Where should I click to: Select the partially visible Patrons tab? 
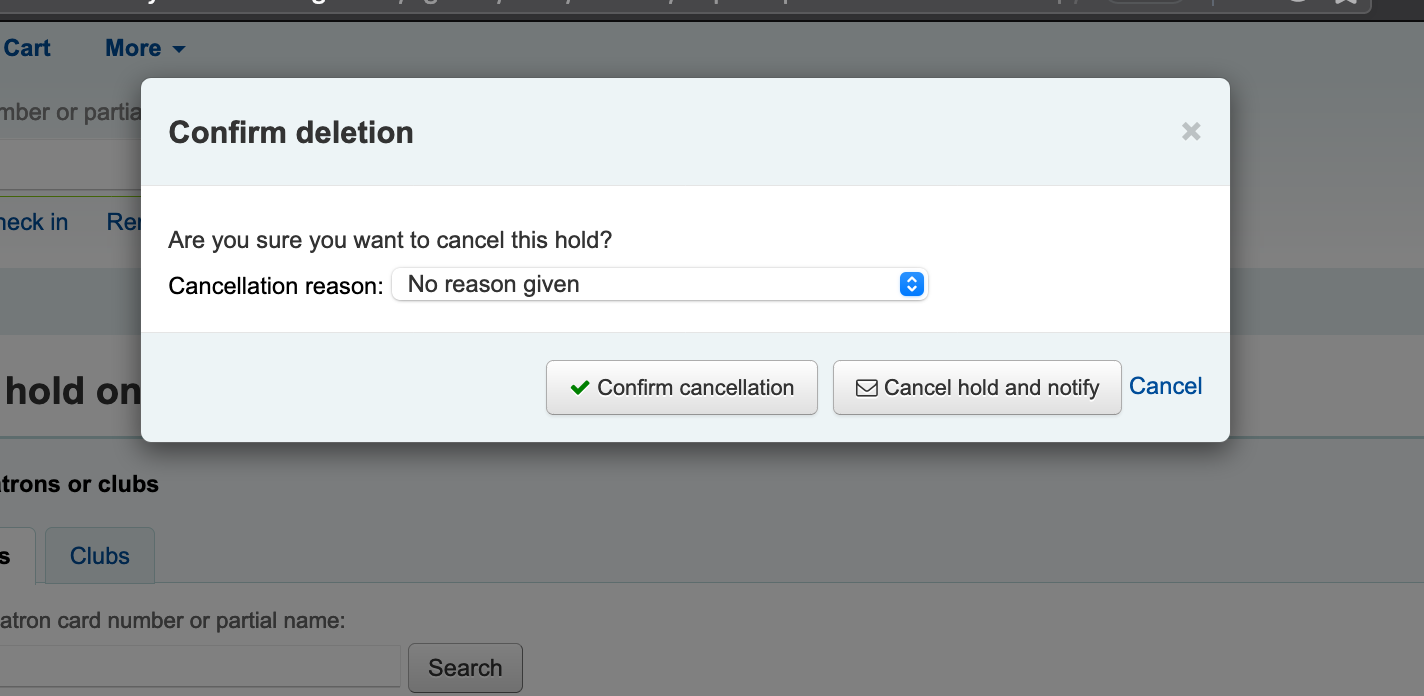point(12,556)
